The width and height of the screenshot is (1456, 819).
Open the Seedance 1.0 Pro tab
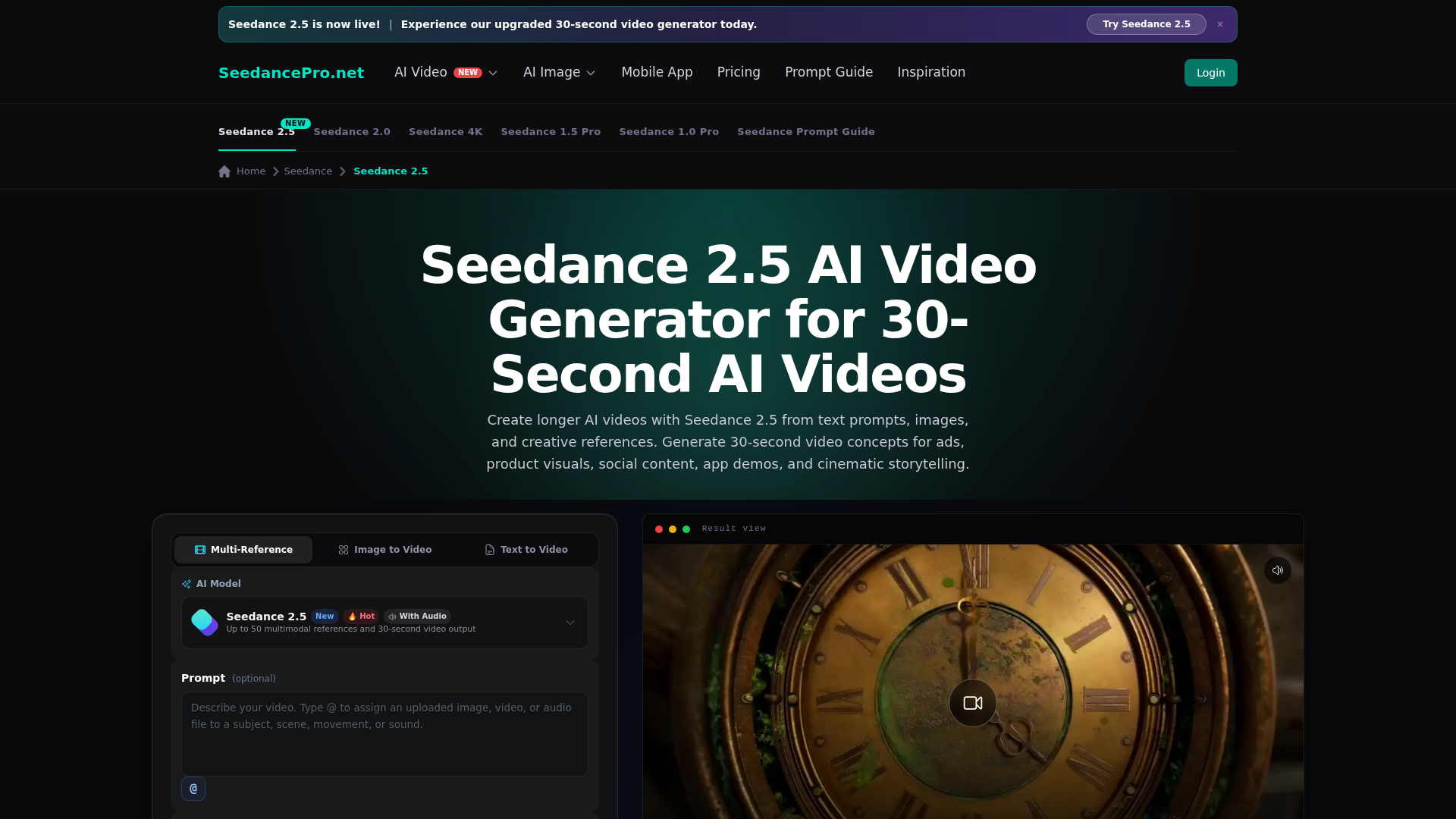[x=669, y=132]
